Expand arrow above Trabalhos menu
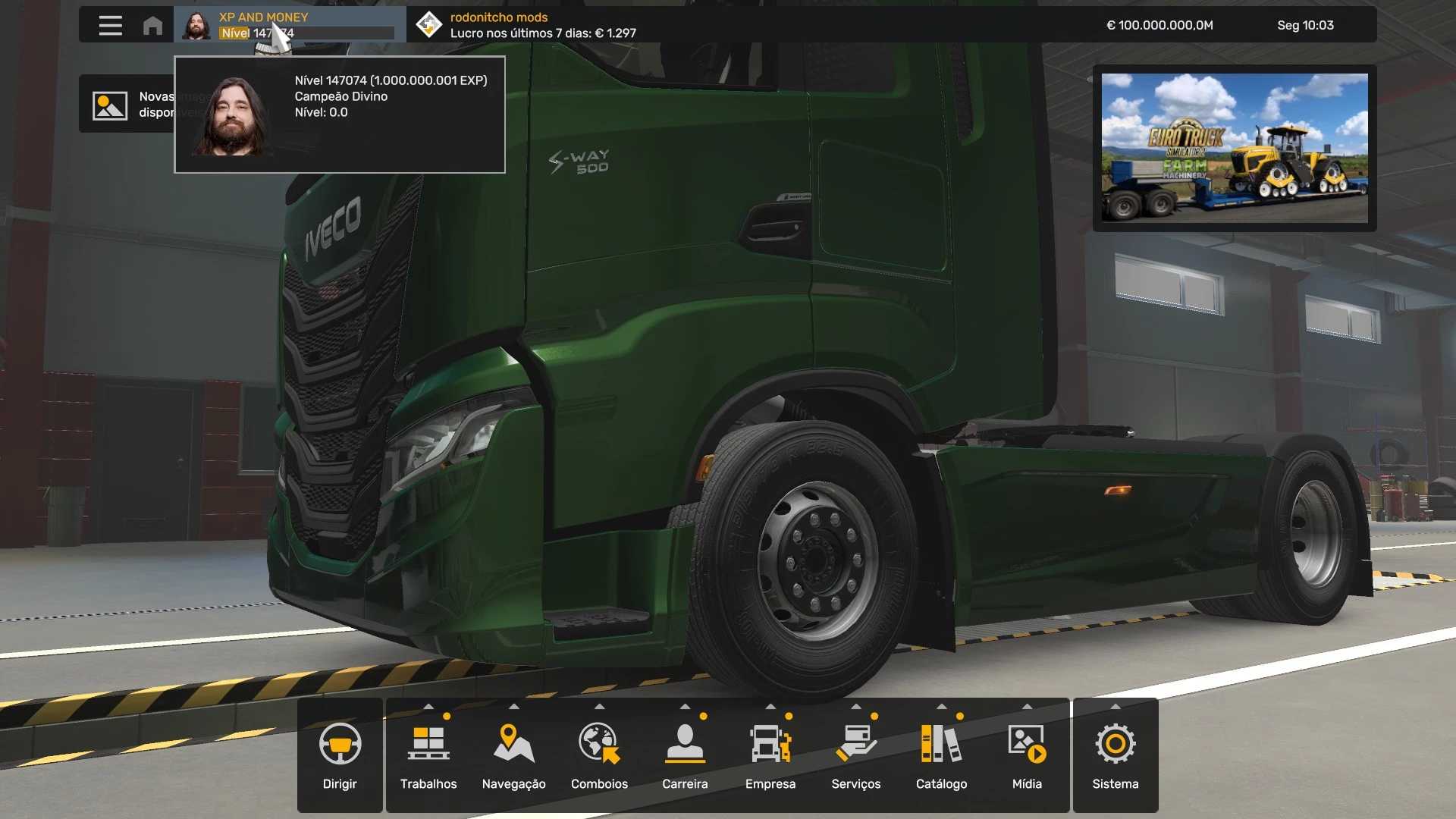Screen dimensions: 1456x819 point(428,707)
